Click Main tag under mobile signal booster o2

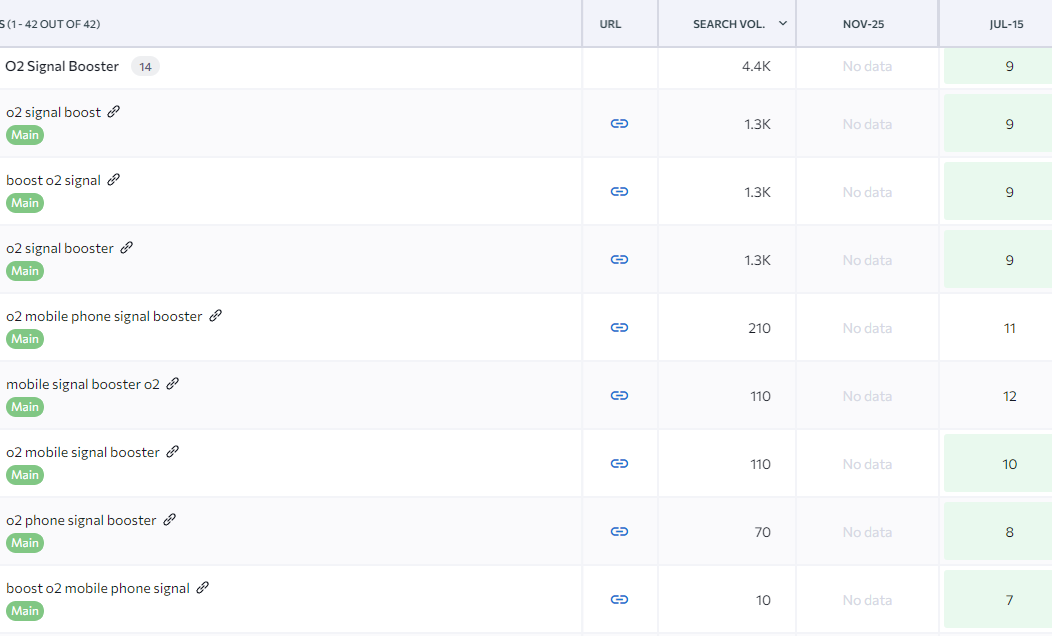point(25,407)
